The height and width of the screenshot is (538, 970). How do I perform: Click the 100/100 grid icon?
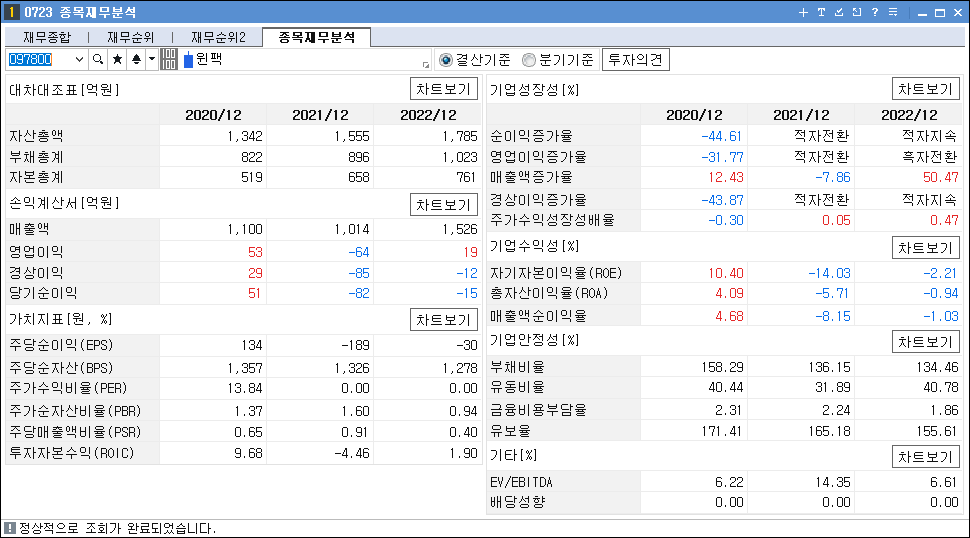tap(169, 59)
